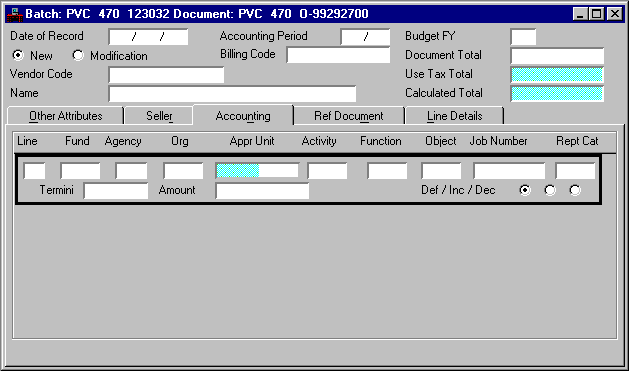Open the Line Details tab
The width and height of the screenshot is (629, 371).
(x=455, y=116)
